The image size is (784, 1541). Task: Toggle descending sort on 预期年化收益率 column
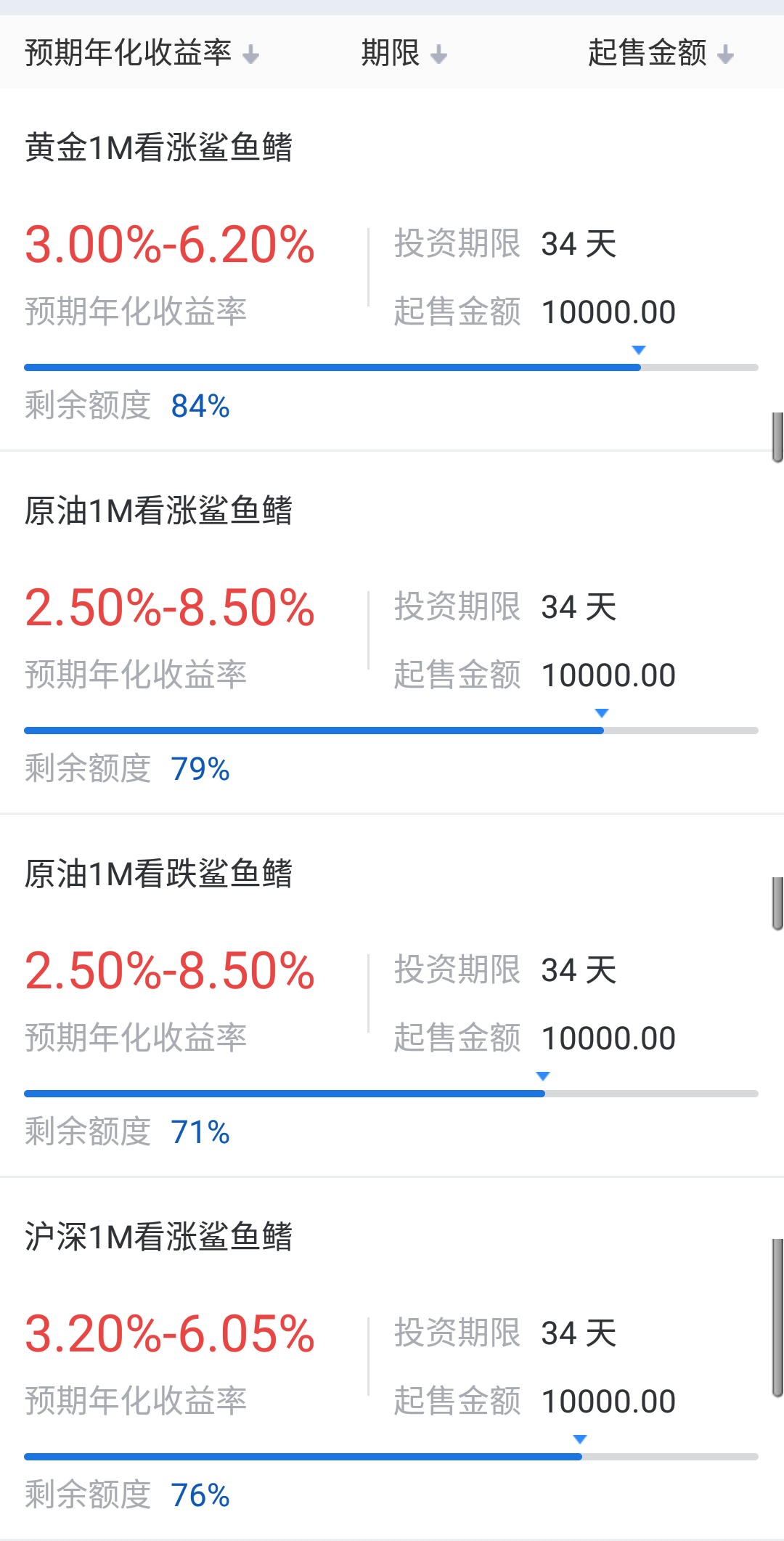[250, 54]
